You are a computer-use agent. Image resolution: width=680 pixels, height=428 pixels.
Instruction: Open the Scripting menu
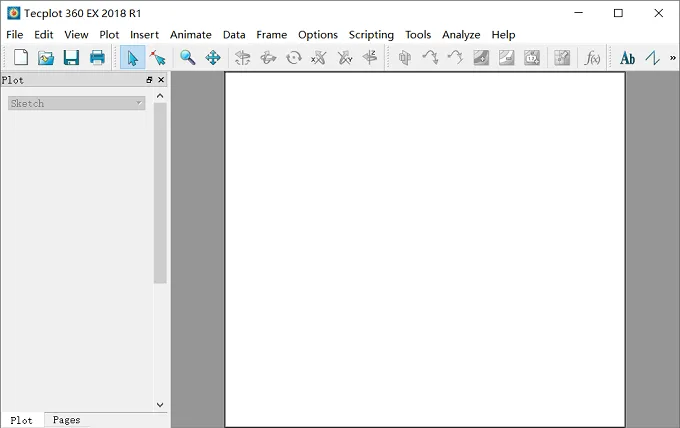(x=371, y=35)
